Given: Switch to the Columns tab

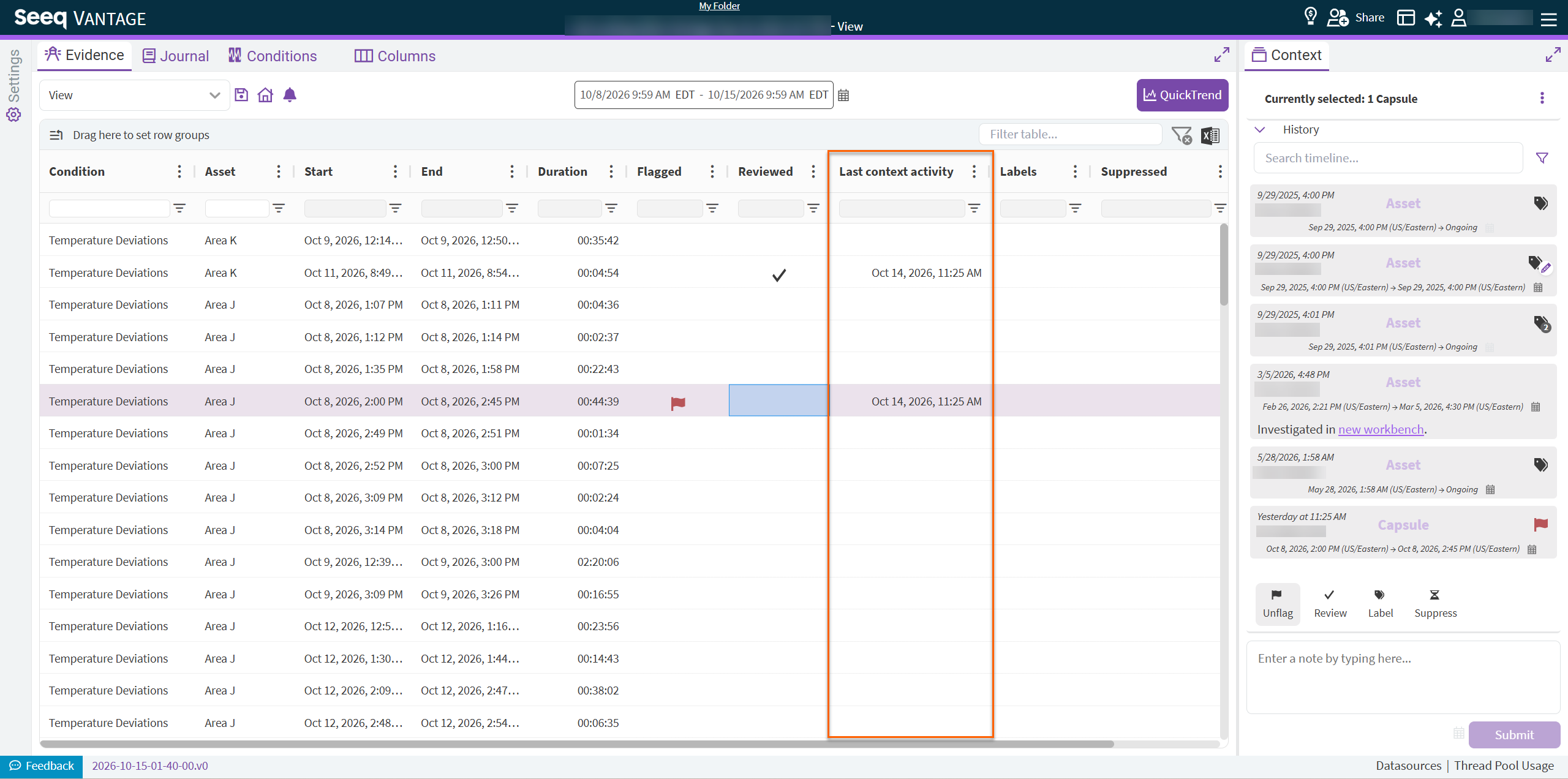Looking at the screenshot, I should [x=395, y=56].
